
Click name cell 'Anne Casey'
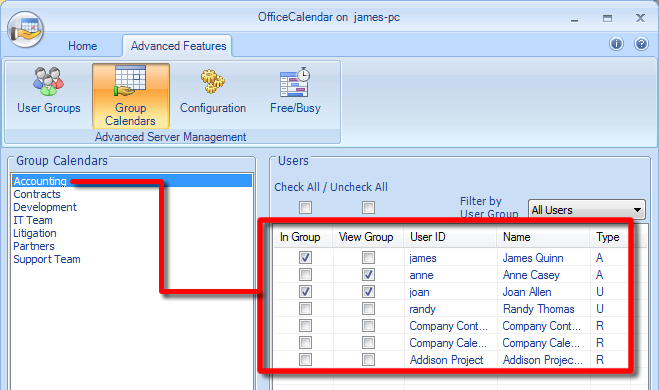click(531, 275)
